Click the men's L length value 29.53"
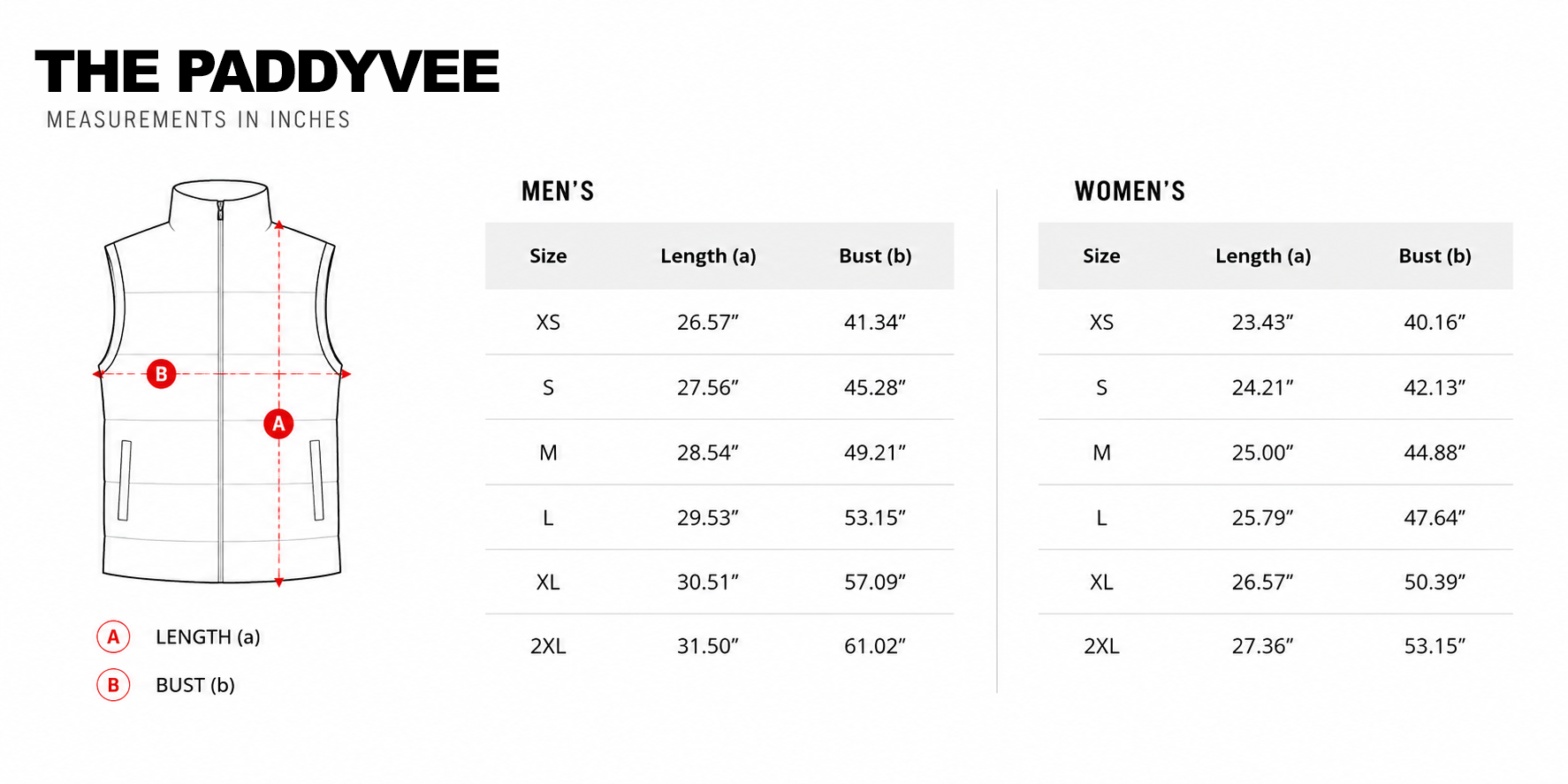Viewport: 1568px width, 784px height. 708,518
